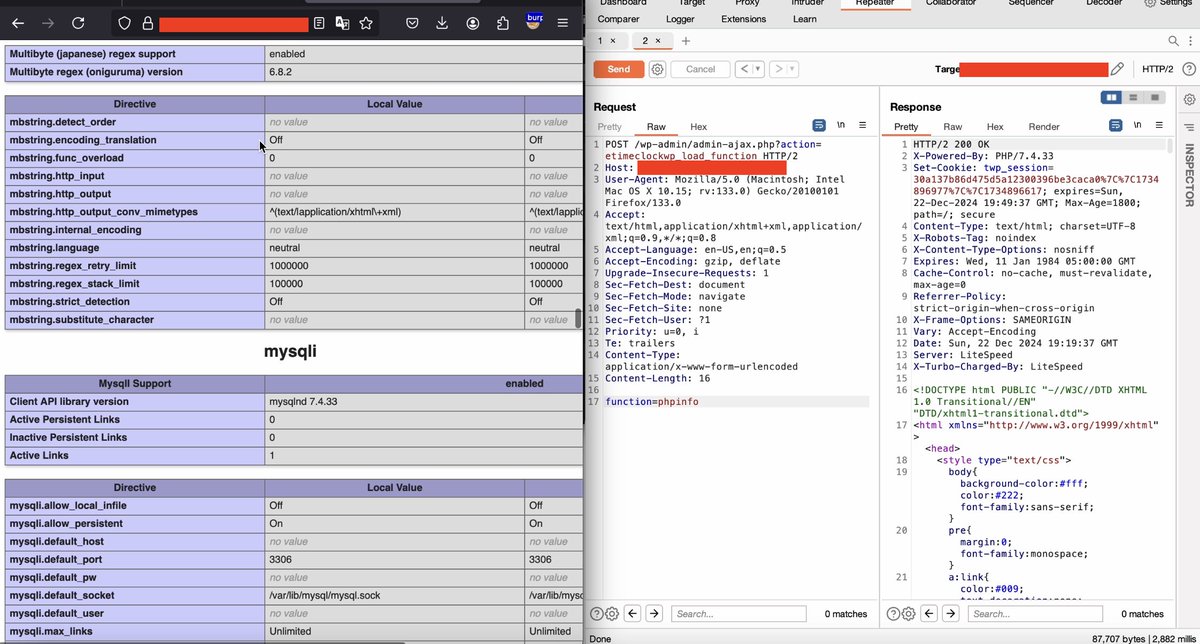Open Firefox account icon

pyautogui.click(x=473, y=22)
